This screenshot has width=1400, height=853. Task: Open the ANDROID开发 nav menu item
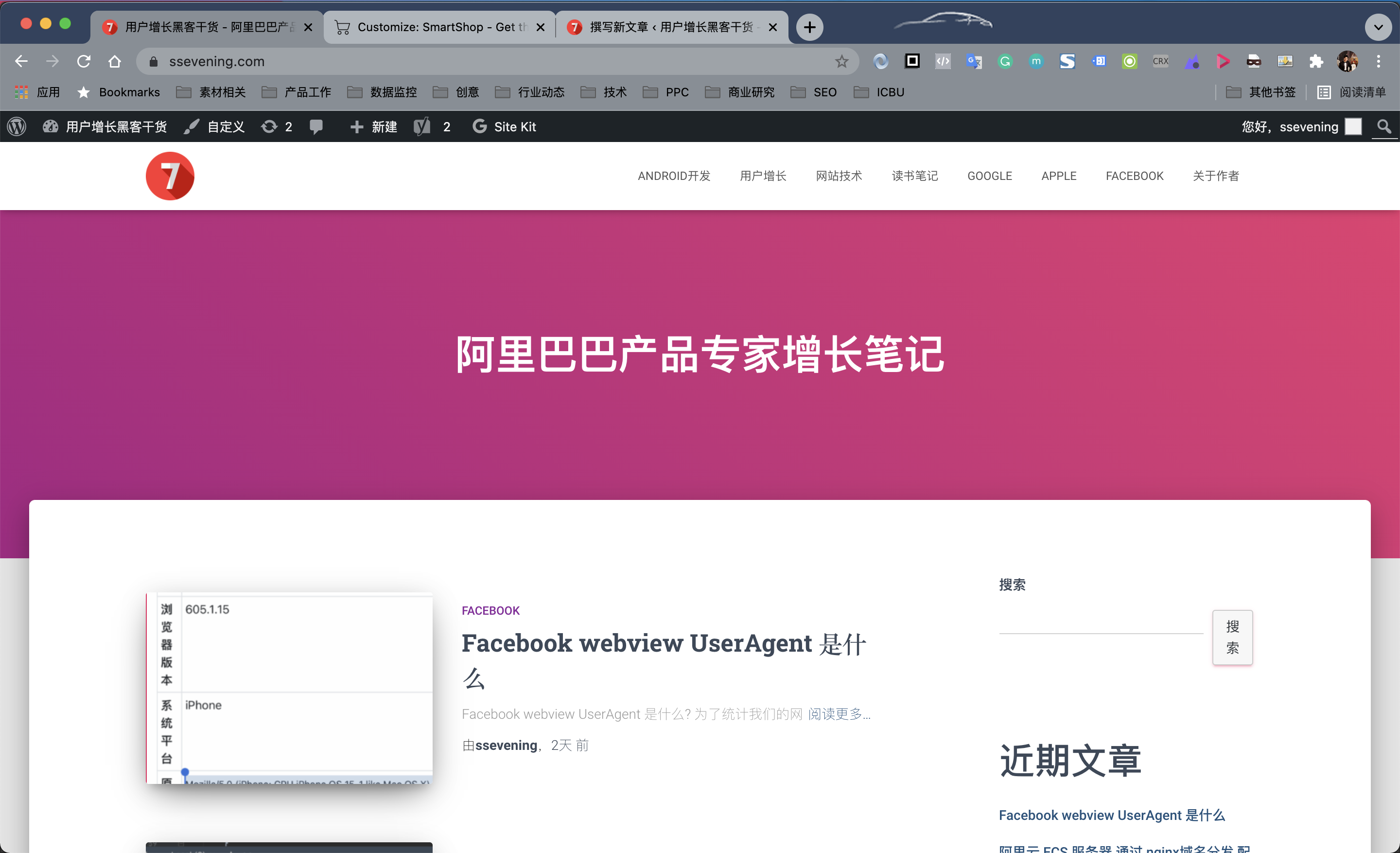tap(674, 176)
